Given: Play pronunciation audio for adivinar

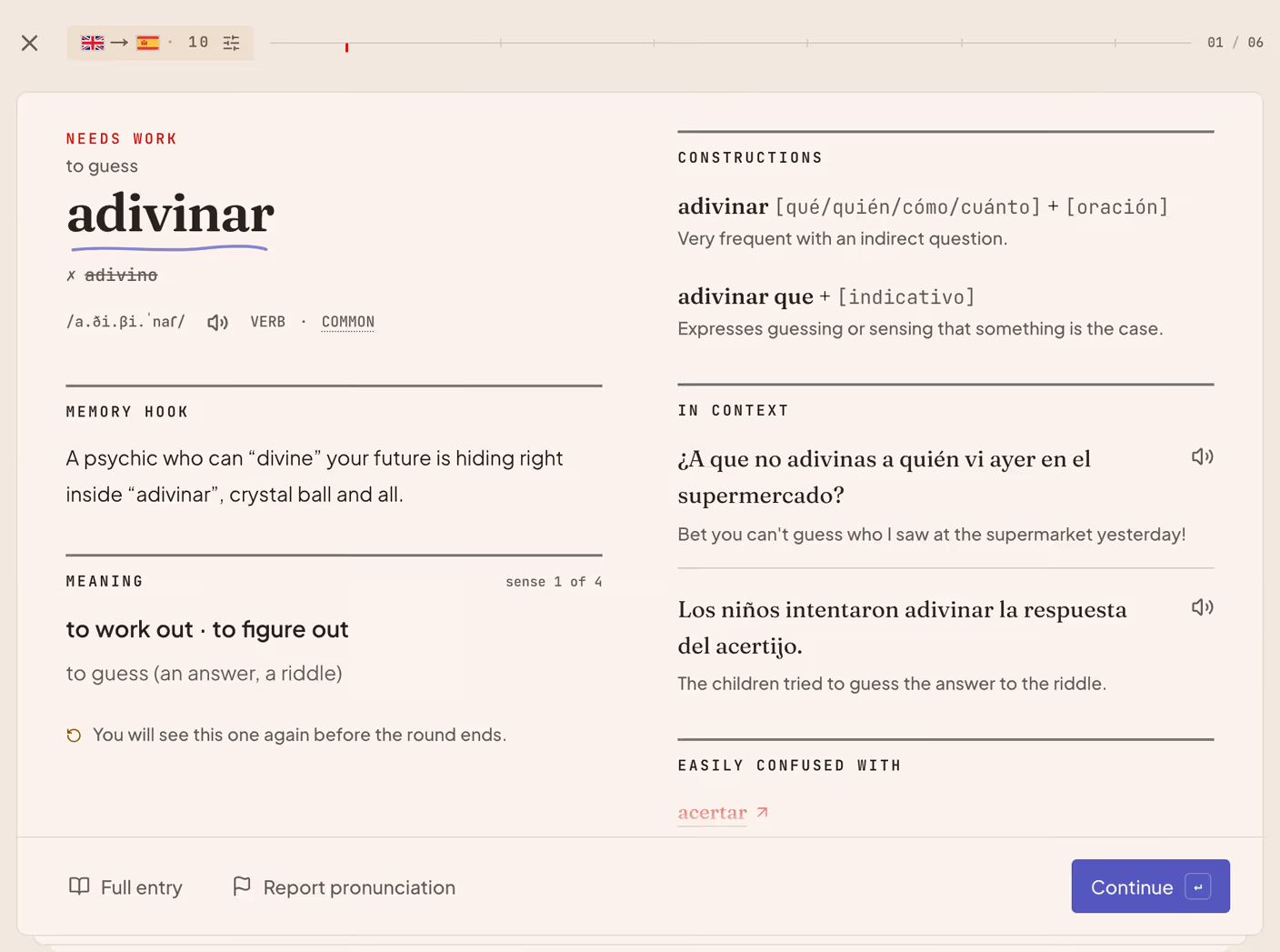Looking at the screenshot, I should [217, 322].
